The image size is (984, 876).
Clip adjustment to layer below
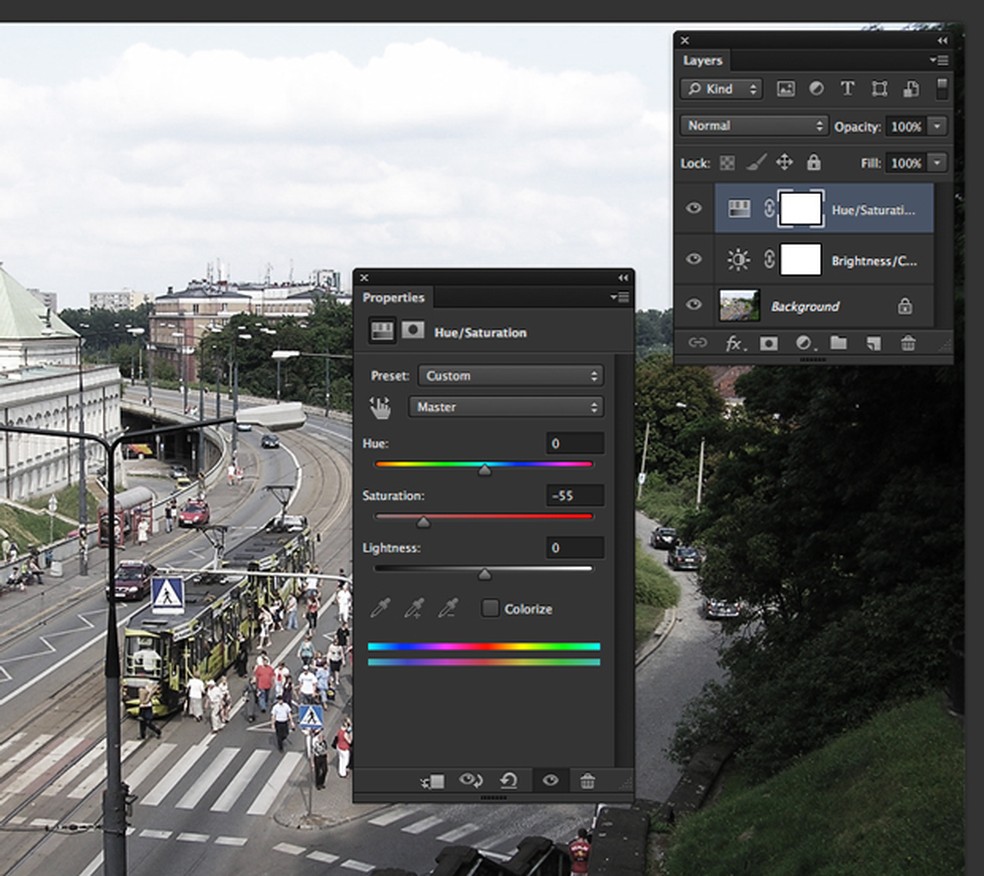coord(433,781)
